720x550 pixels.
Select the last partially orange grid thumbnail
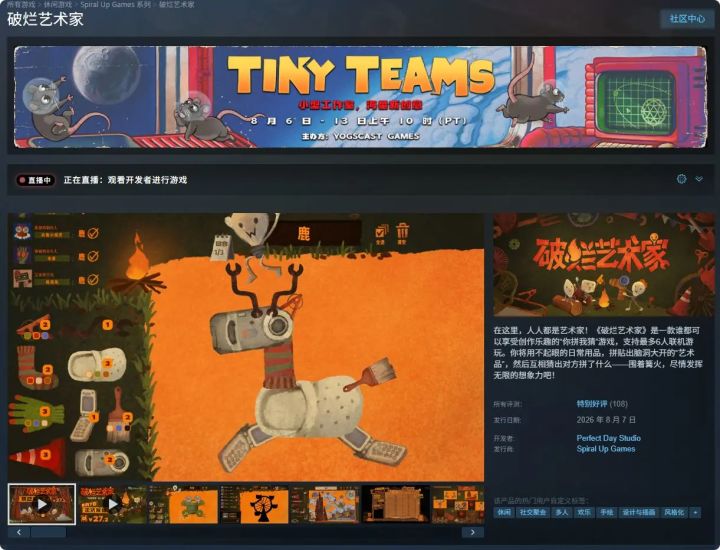(x=458, y=504)
